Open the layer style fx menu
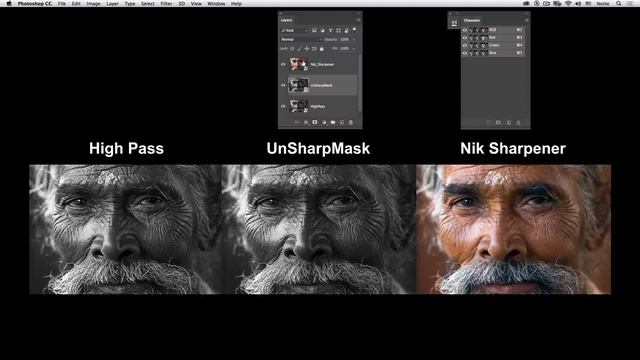This screenshot has width=640, height=360. point(306,122)
